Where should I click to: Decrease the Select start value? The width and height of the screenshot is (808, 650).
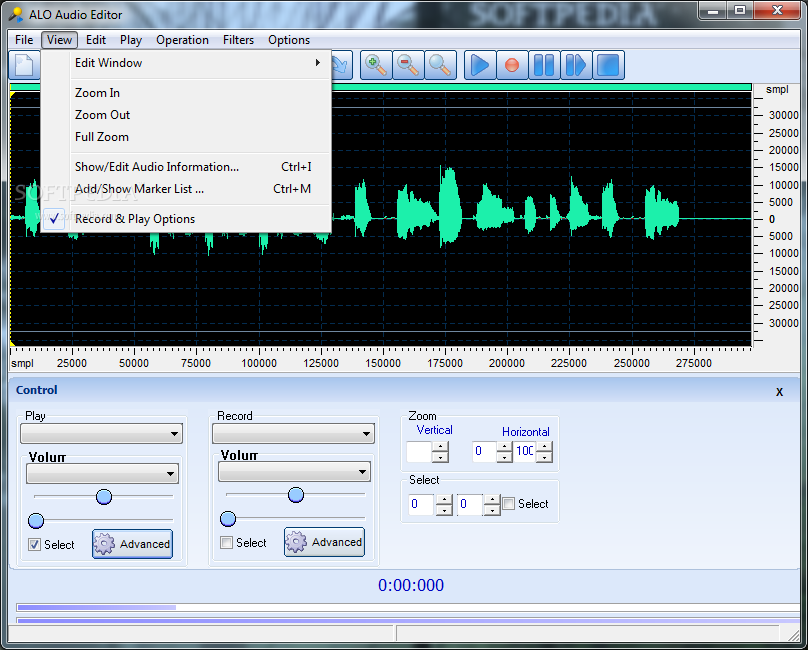point(444,510)
